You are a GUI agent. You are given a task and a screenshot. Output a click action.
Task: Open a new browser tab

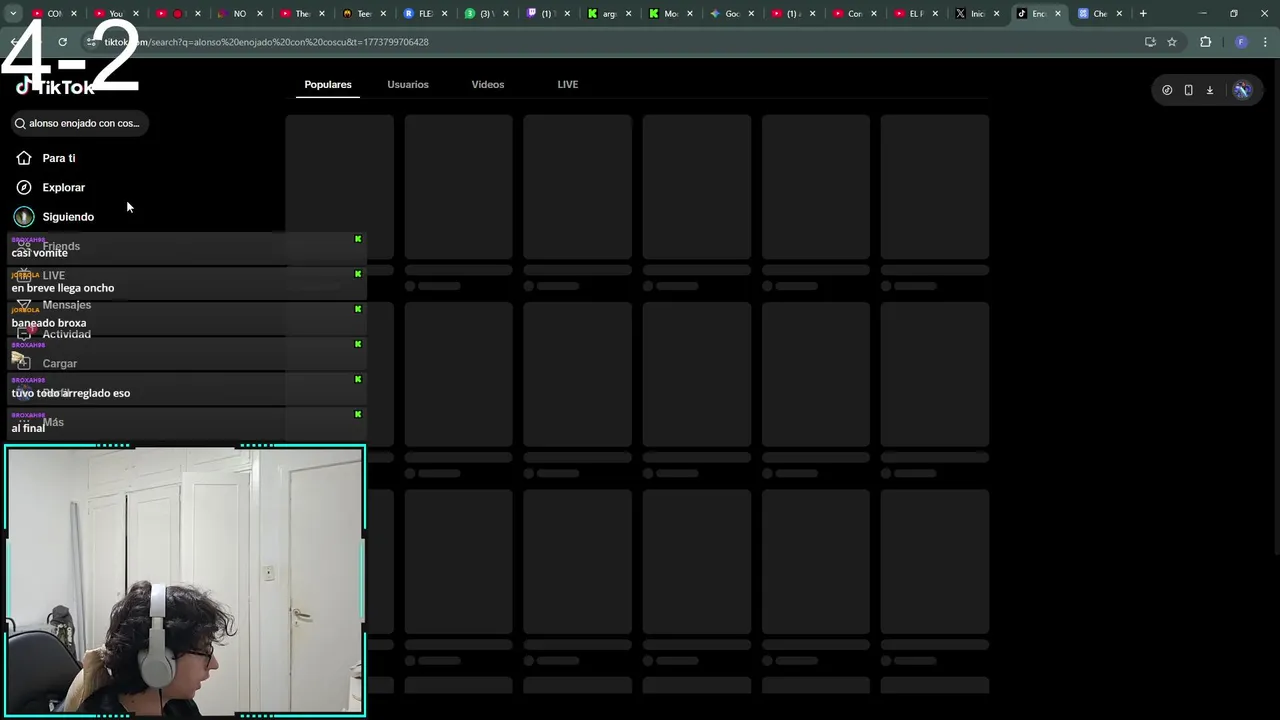click(x=1143, y=14)
